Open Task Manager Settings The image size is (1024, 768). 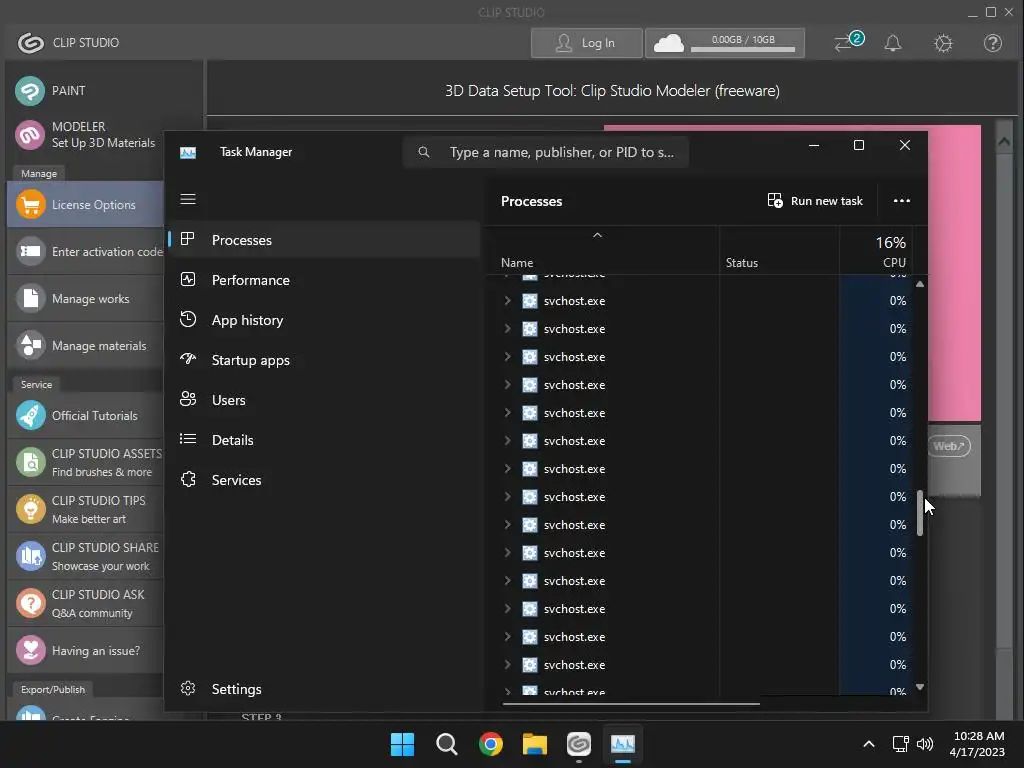pyautogui.click(x=324, y=689)
